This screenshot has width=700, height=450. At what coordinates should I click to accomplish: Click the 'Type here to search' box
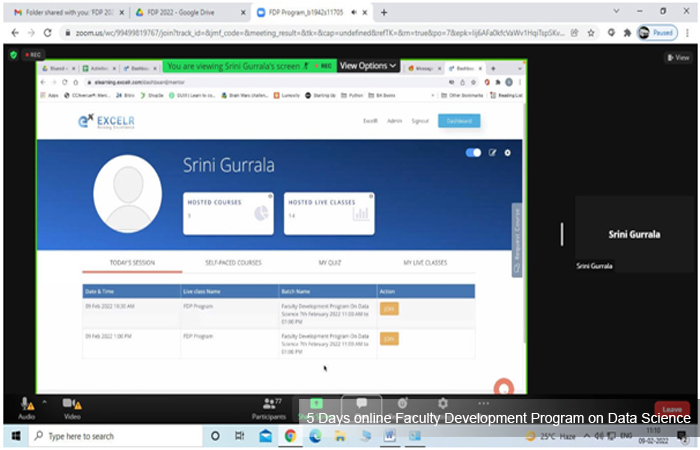(116, 436)
